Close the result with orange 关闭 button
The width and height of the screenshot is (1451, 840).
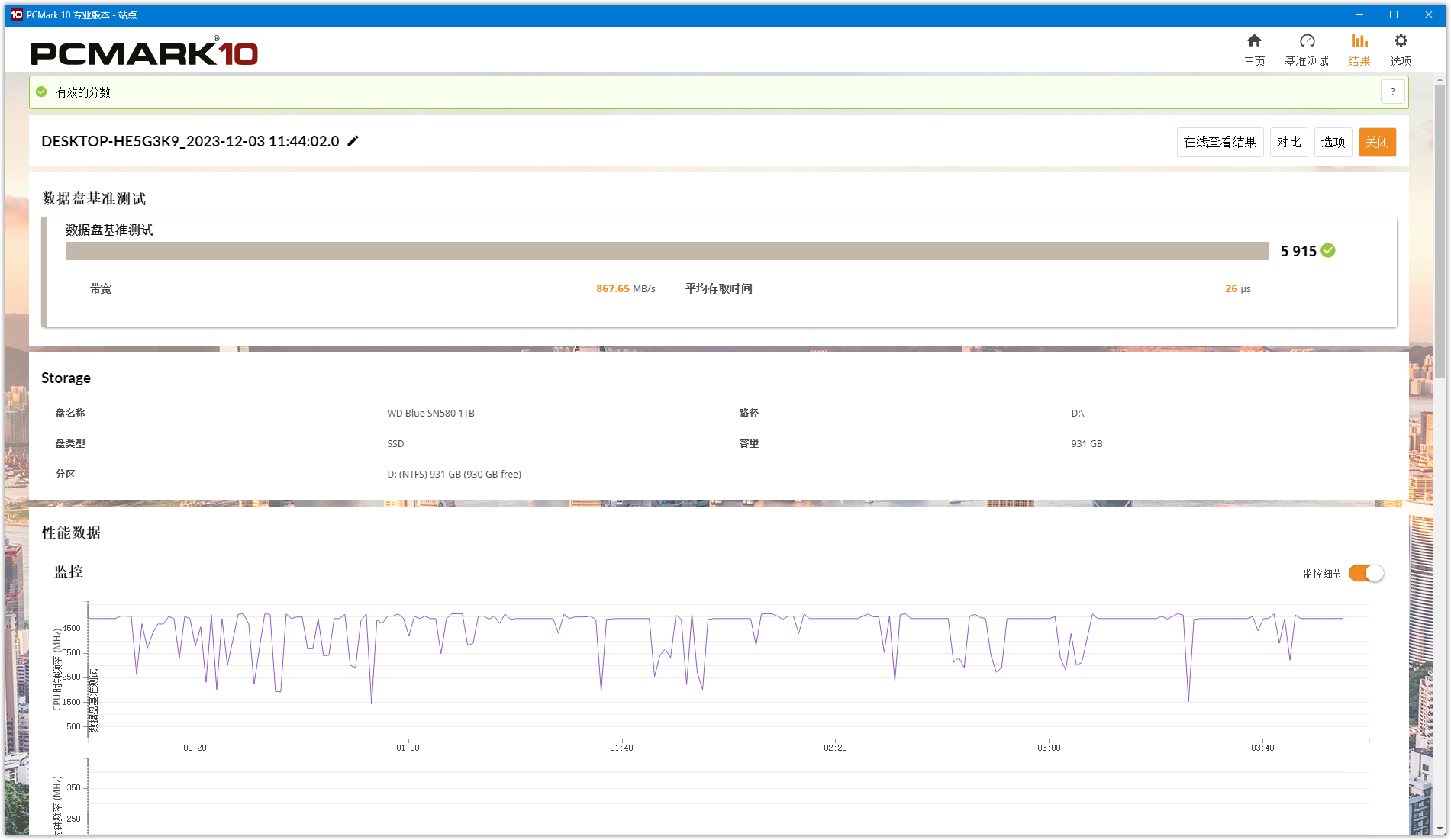point(1377,142)
